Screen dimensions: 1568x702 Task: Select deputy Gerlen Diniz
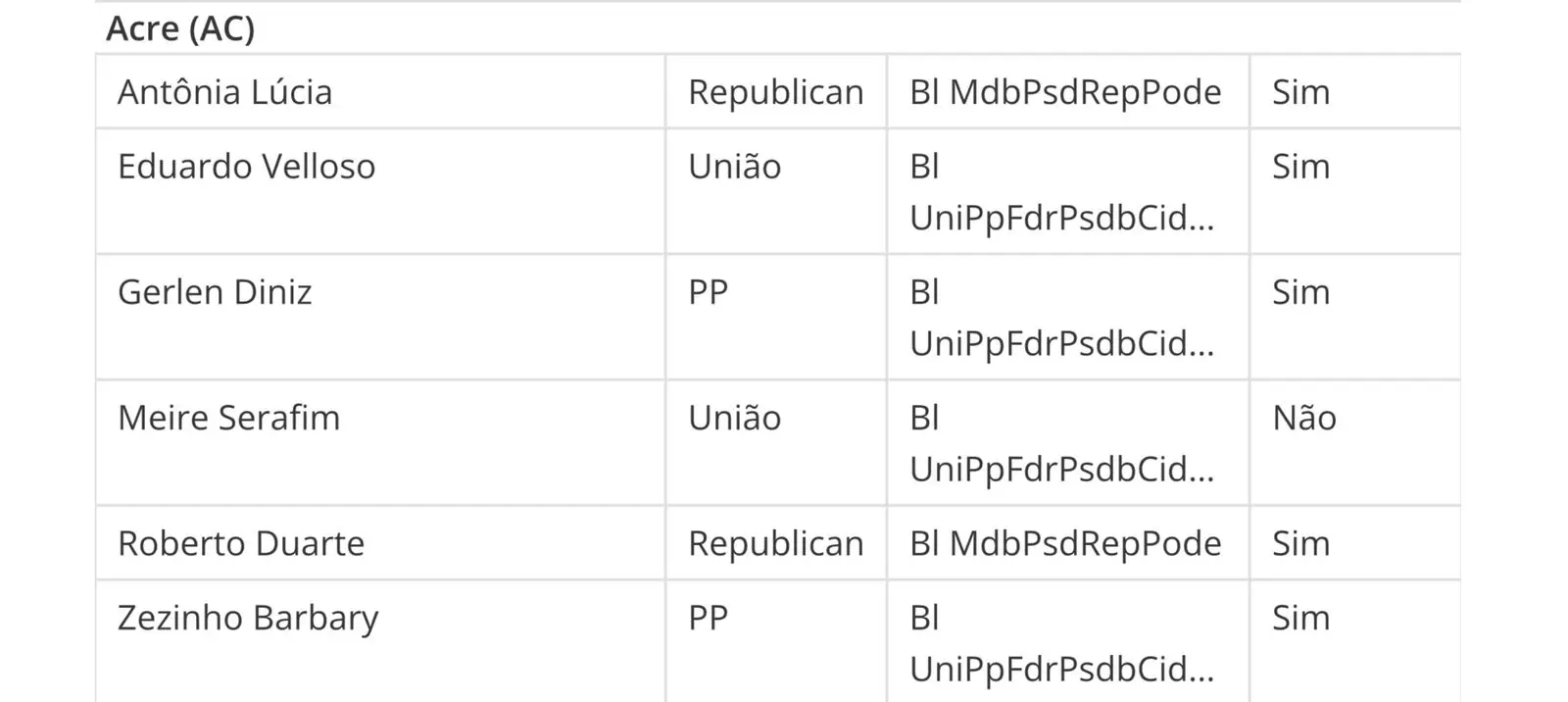coord(215,292)
